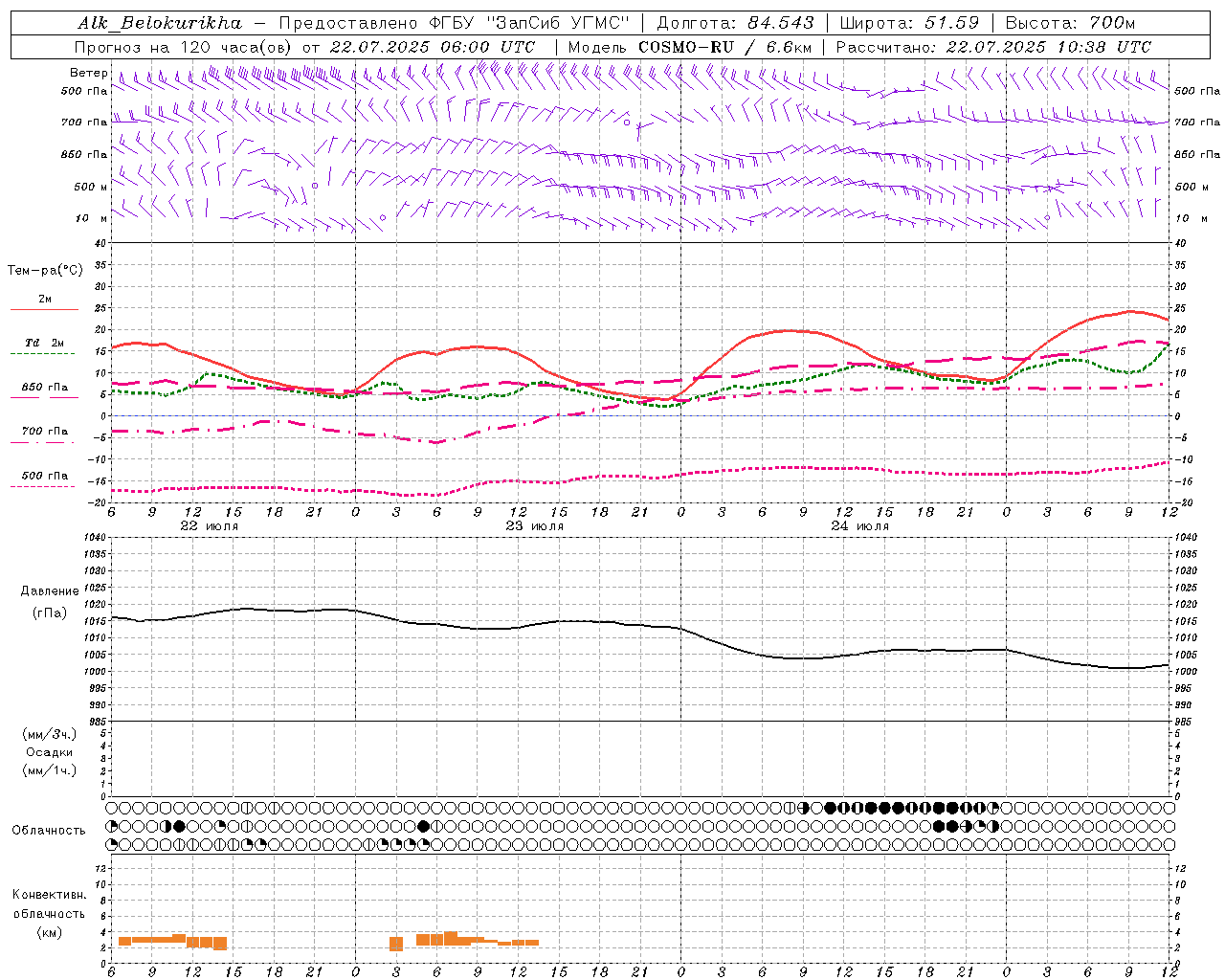Click the Тем-ра(°C) temperature panel label

(46, 271)
